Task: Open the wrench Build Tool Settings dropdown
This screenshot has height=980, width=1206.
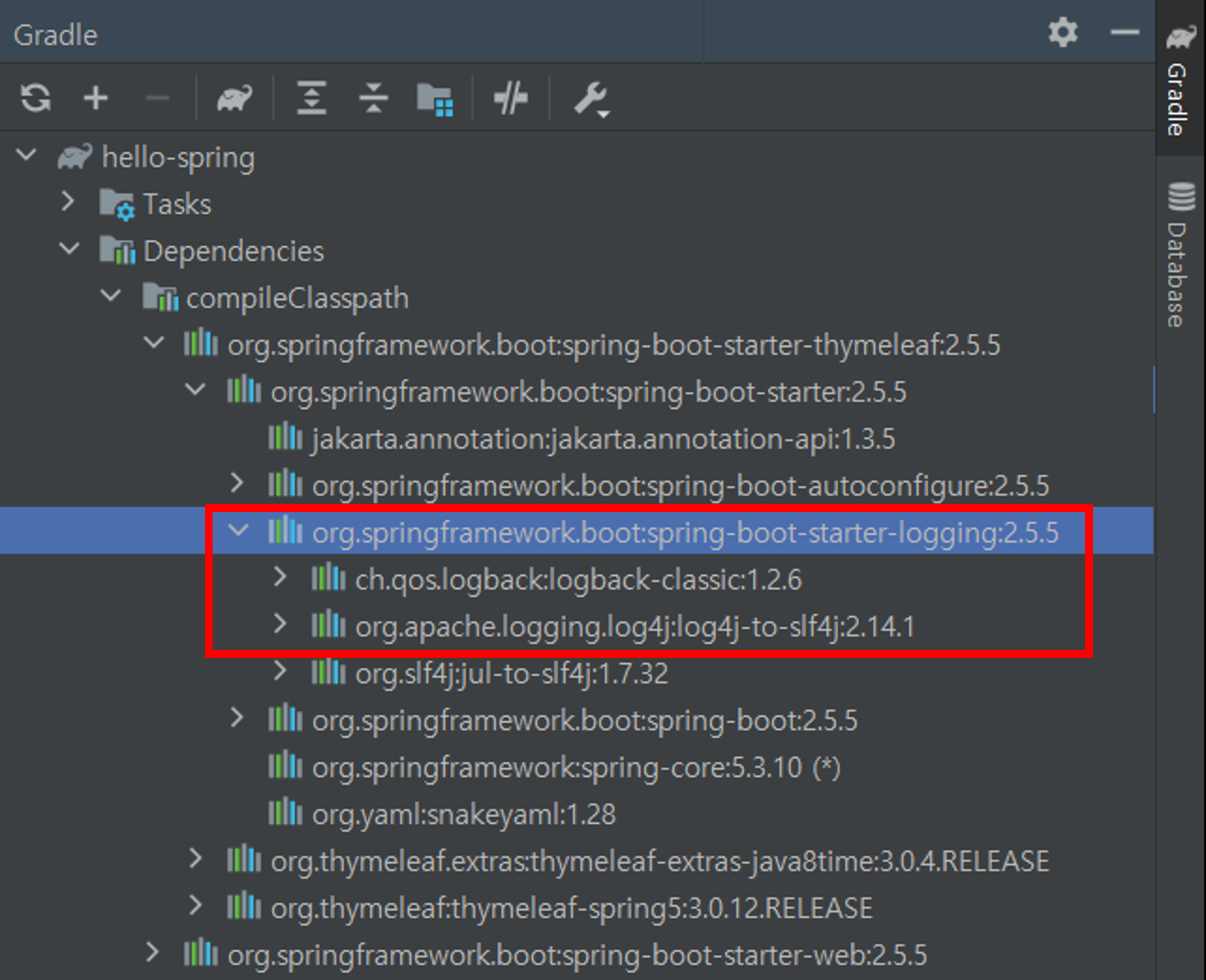Action: click(591, 99)
